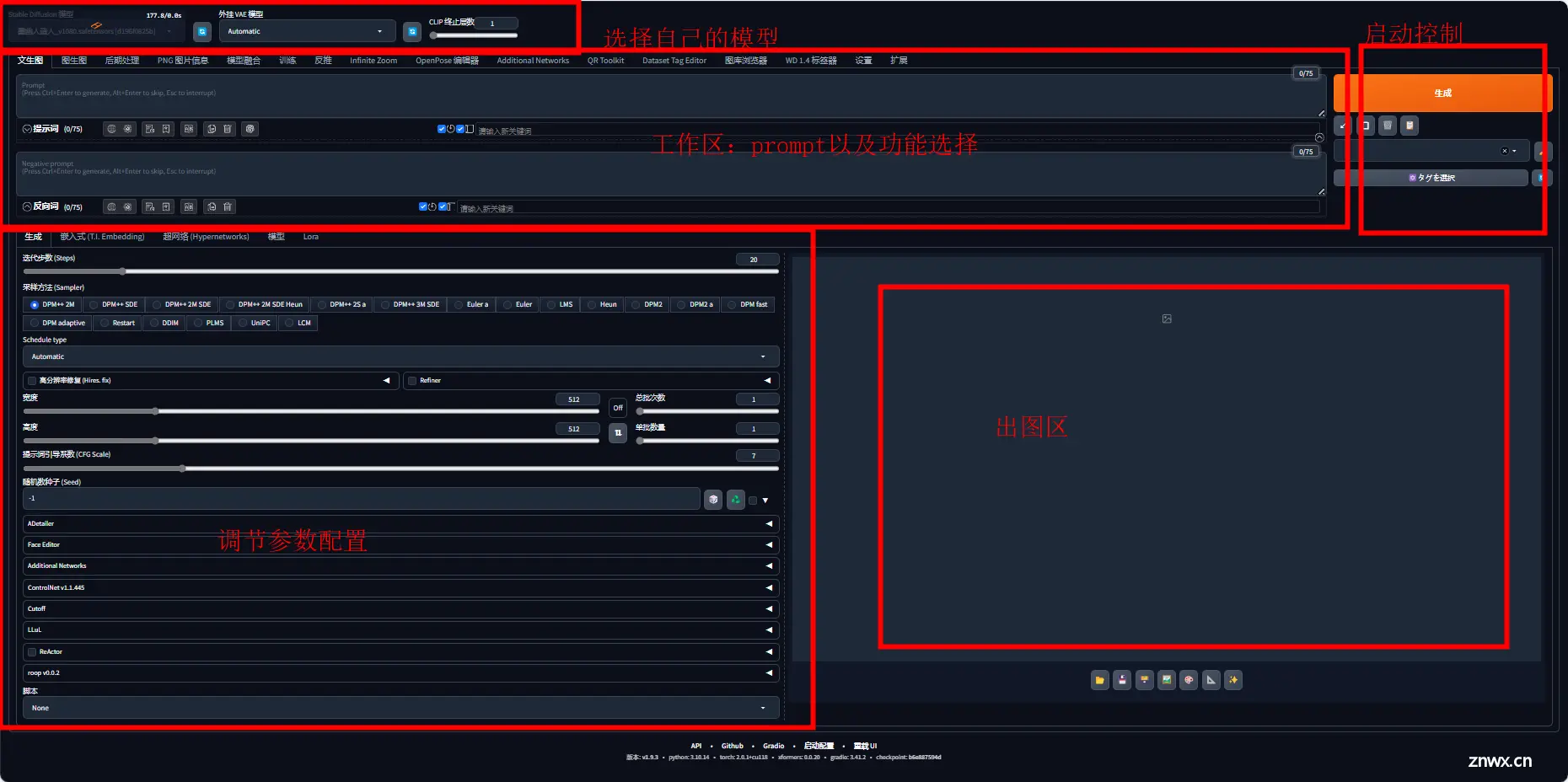Viewport: 1568px width, 782px height.
Task: Click the copy icon in the 提示词 toolbar
Action: [212, 129]
